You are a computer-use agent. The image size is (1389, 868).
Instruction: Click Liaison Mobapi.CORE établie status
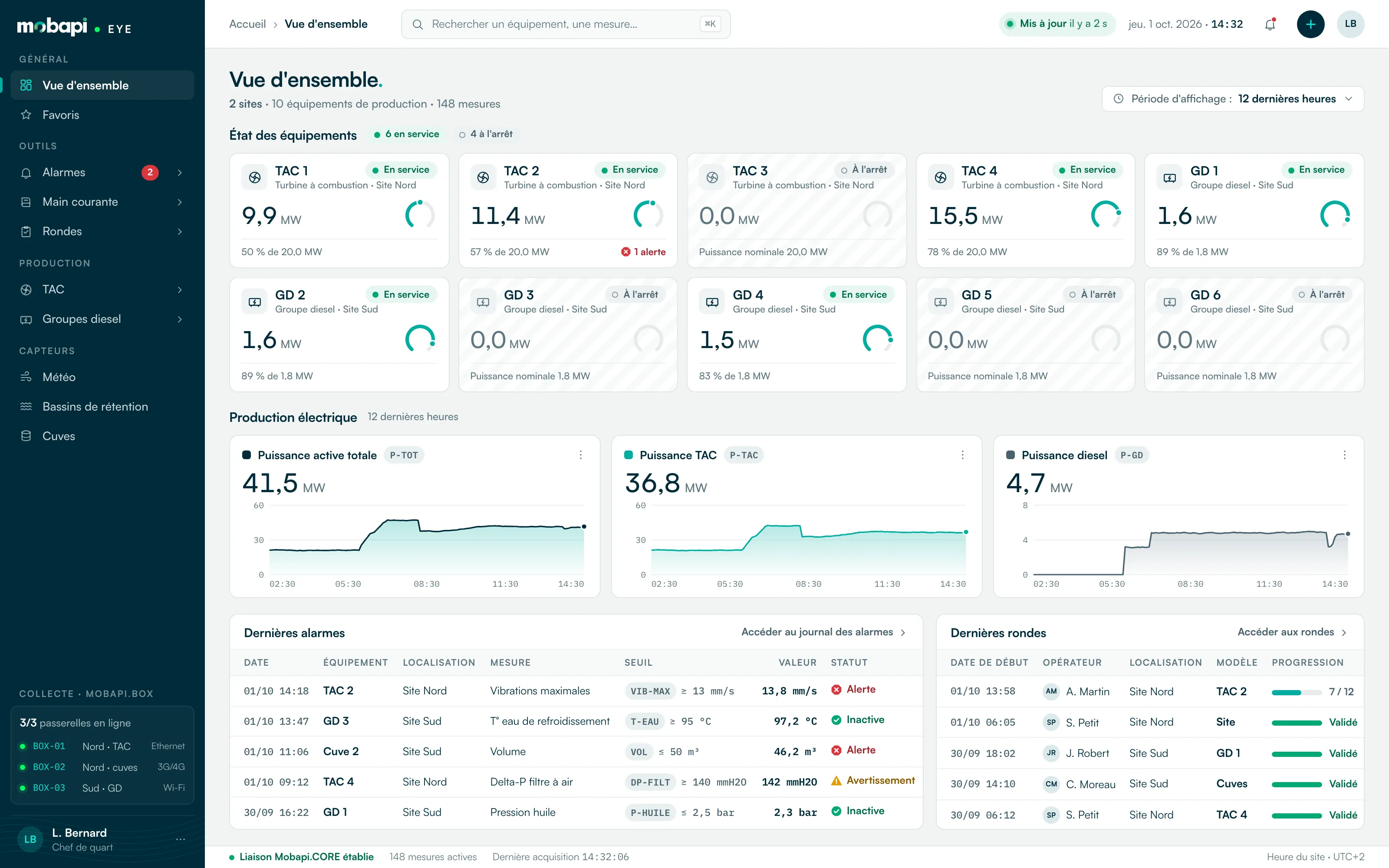click(x=301, y=857)
